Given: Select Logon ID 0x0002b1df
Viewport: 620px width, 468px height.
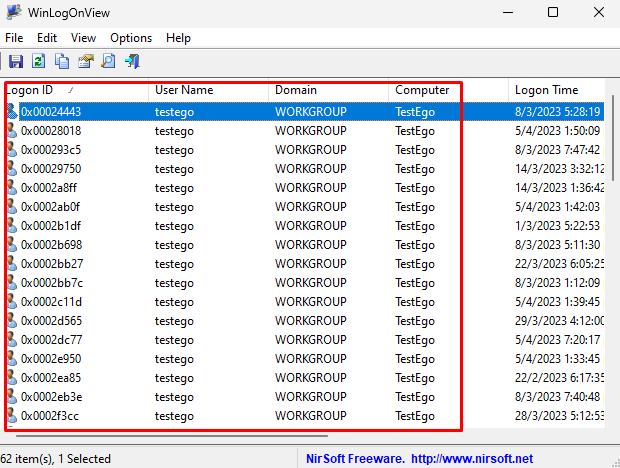Looking at the screenshot, I should tap(51, 226).
